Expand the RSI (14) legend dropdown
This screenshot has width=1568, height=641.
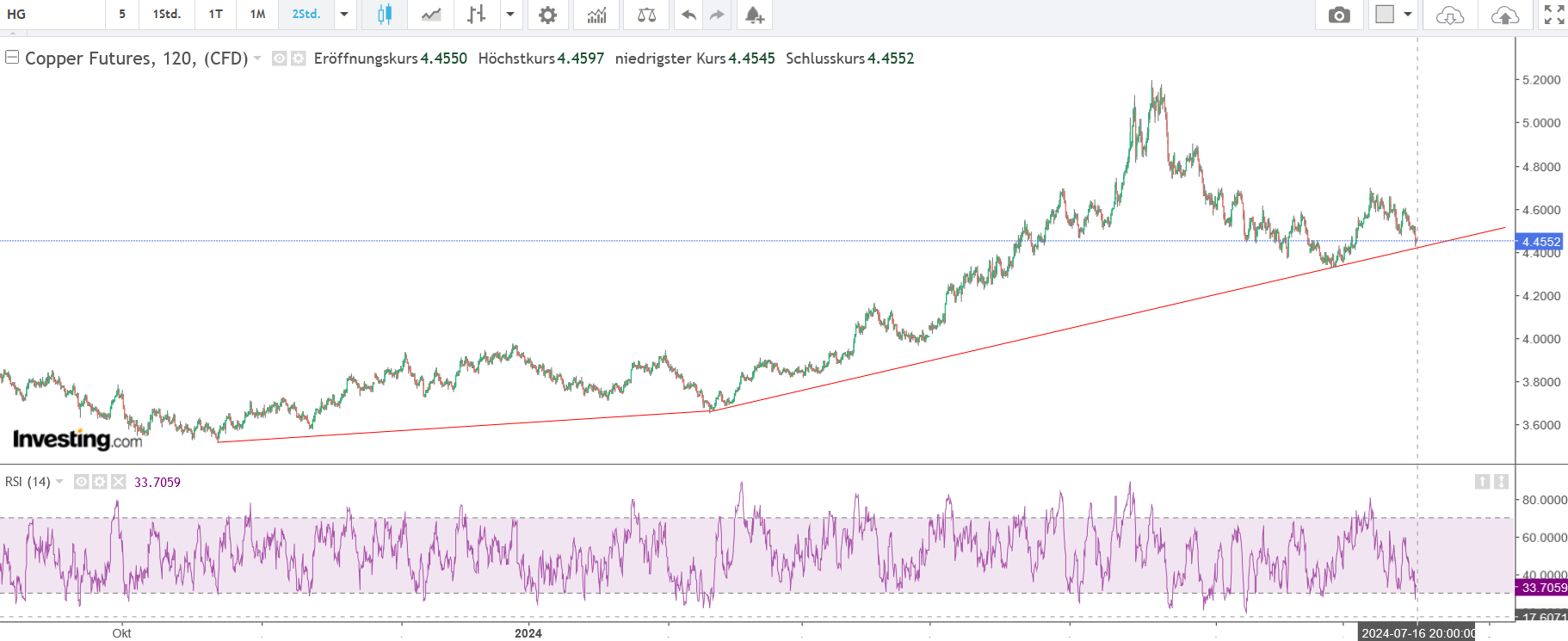tap(59, 482)
